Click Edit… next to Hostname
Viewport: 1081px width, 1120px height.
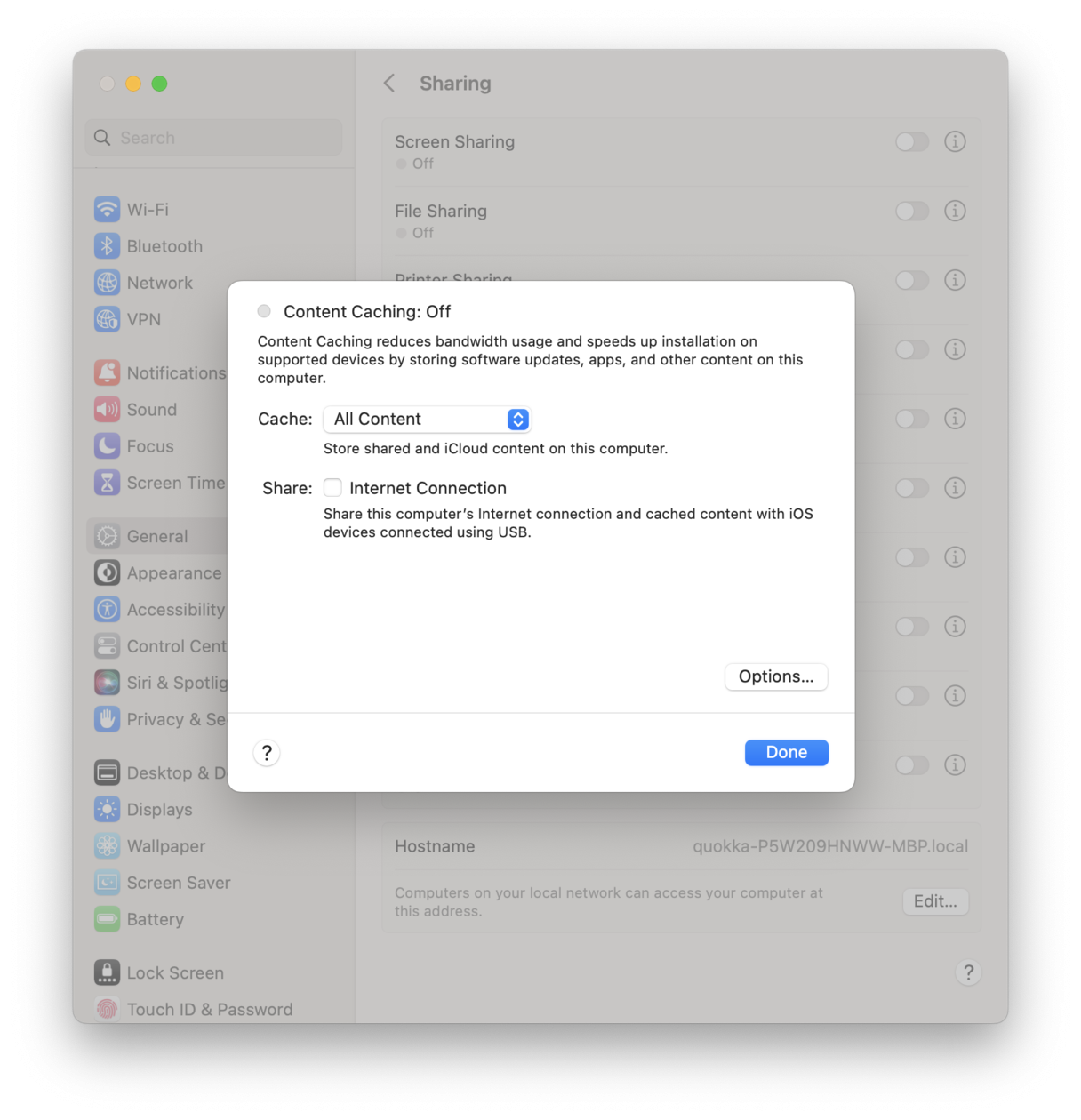tap(935, 901)
